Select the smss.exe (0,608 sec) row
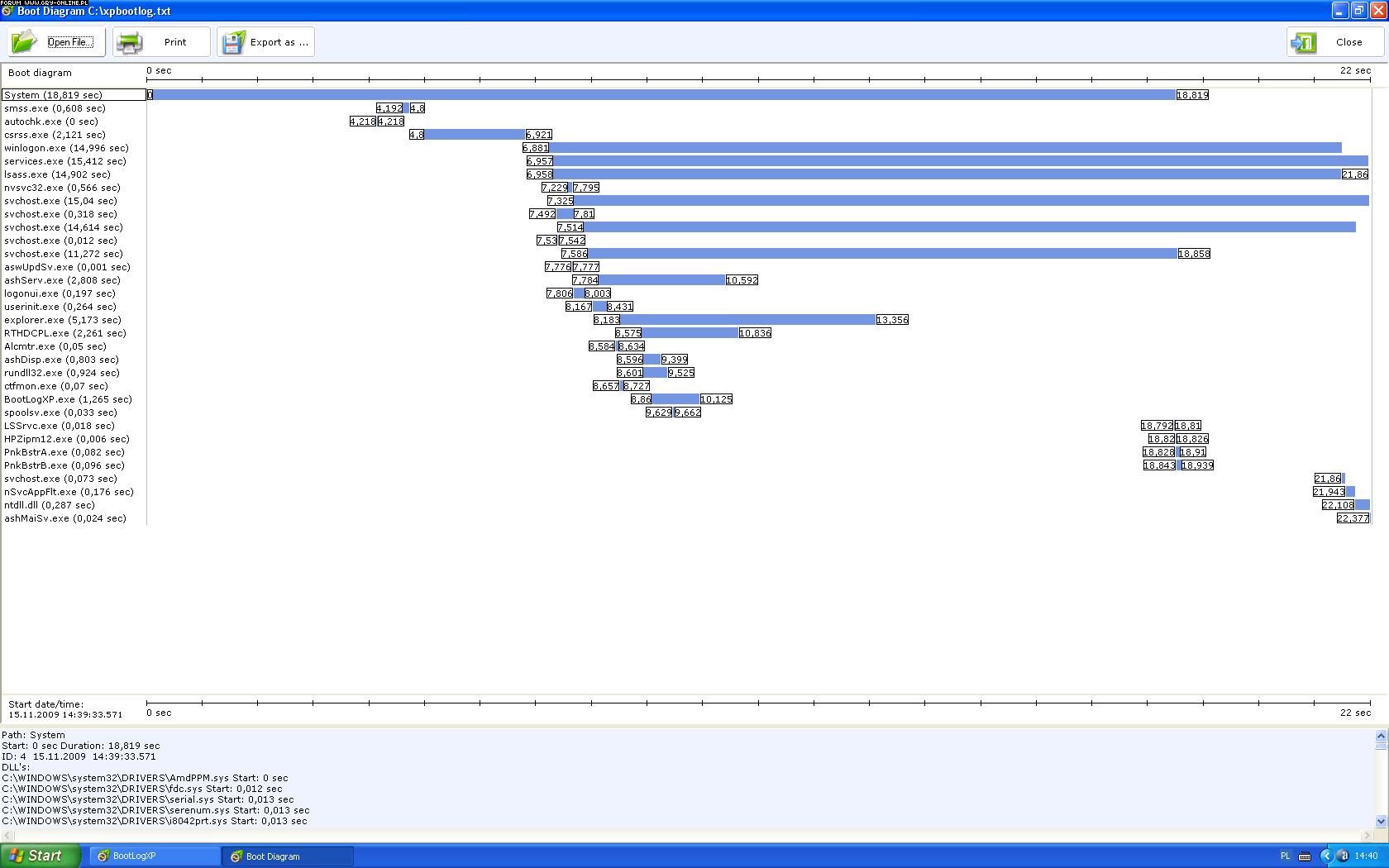1389x868 pixels. (55, 108)
